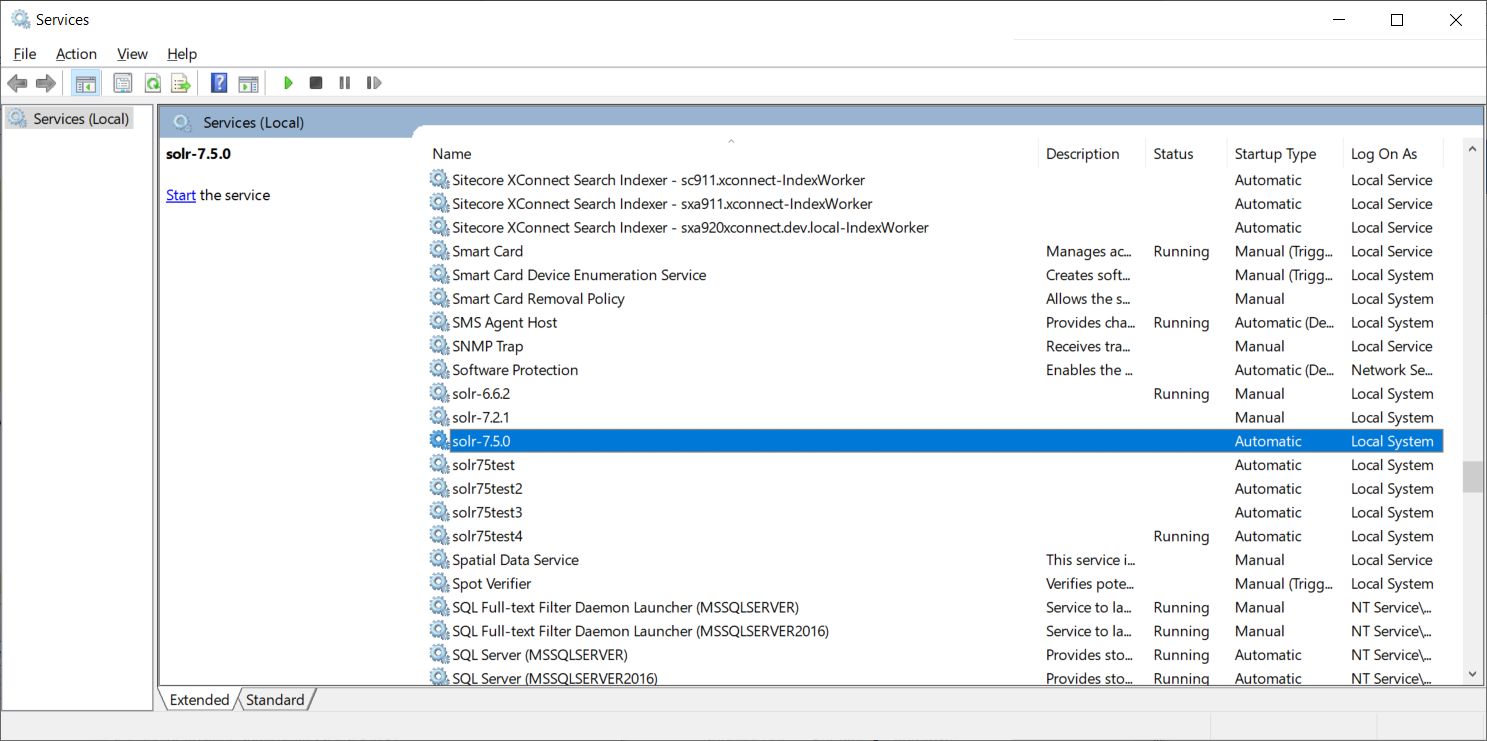Click gear icon of Software Protection

[439, 370]
